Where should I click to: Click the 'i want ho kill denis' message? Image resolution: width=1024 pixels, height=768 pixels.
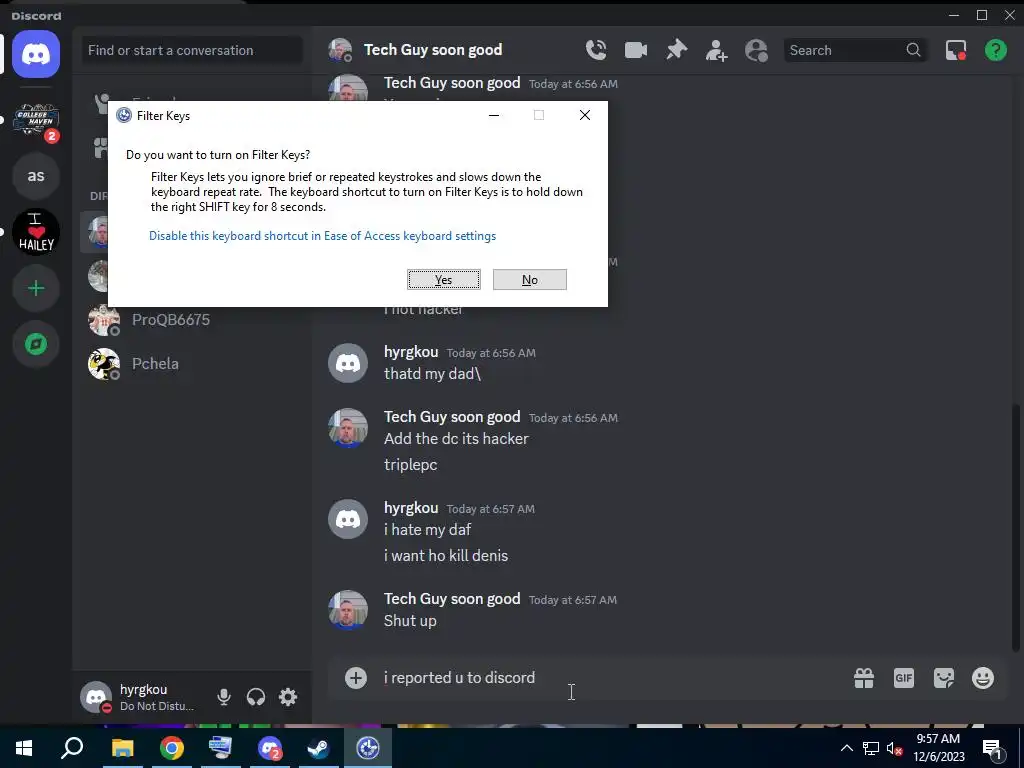pos(446,556)
